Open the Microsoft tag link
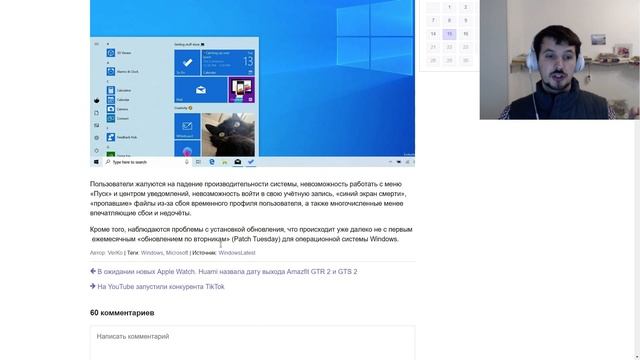Screen dimensions: 640x360 [x=177, y=253]
